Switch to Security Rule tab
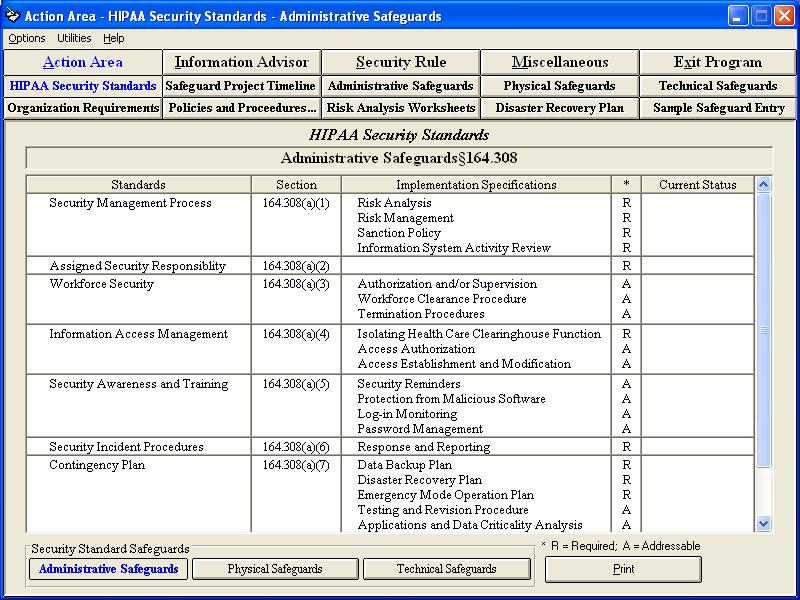The height and width of the screenshot is (600, 800). (x=401, y=62)
